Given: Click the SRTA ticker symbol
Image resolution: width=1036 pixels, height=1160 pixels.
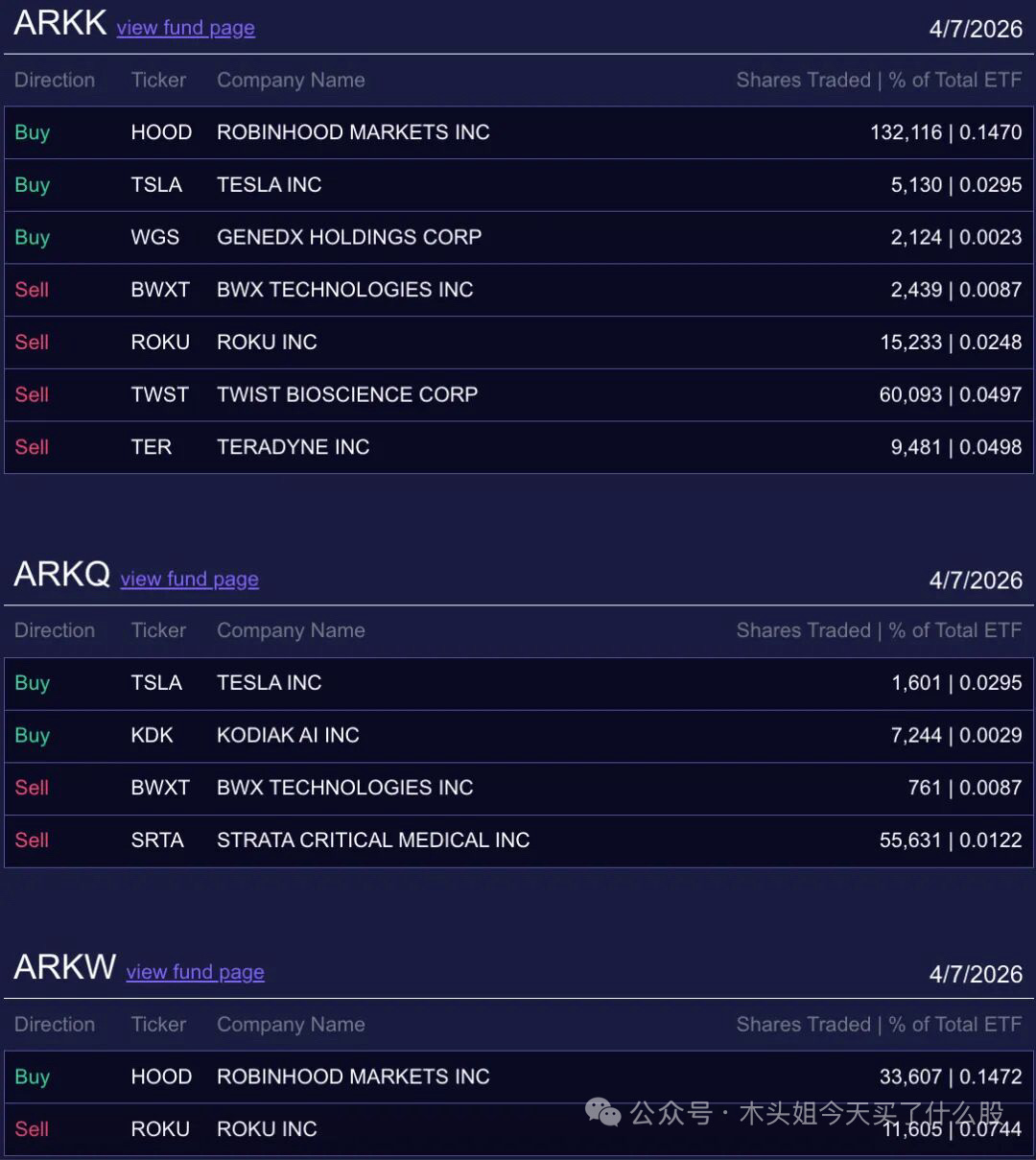Looking at the screenshot, I should [x=156, y=840].
